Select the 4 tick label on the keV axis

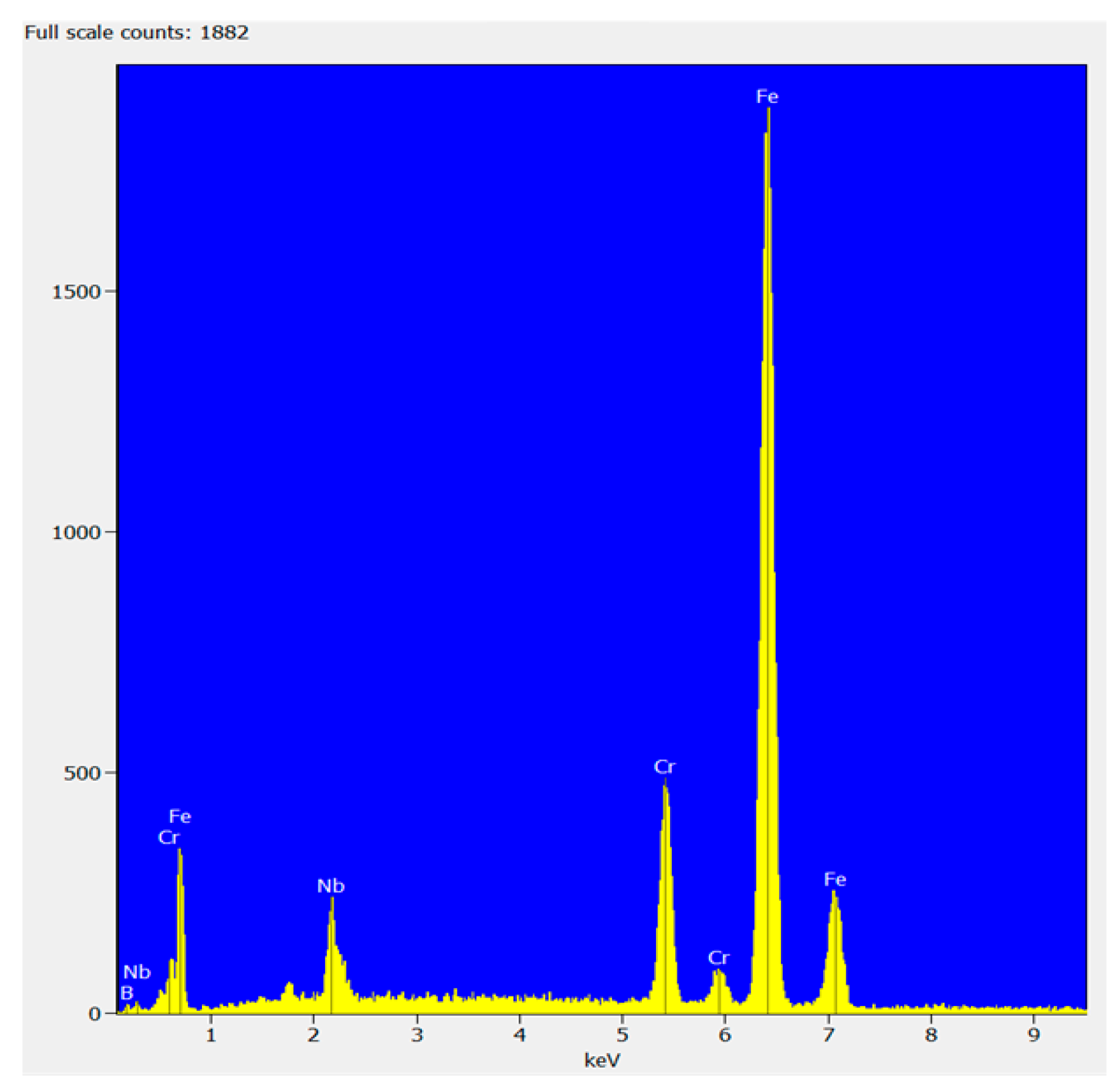click(x=520, y=1035)
